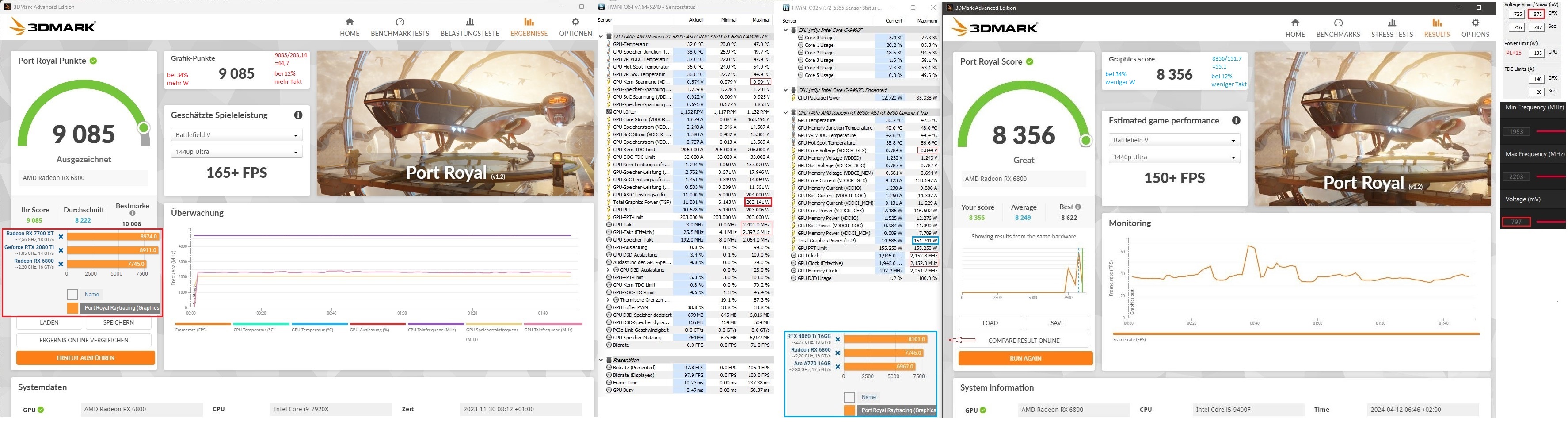Viewport: 1568px width, 422px height.
Task: Click the orange RUN AGAIN button
Action: 1025,359
